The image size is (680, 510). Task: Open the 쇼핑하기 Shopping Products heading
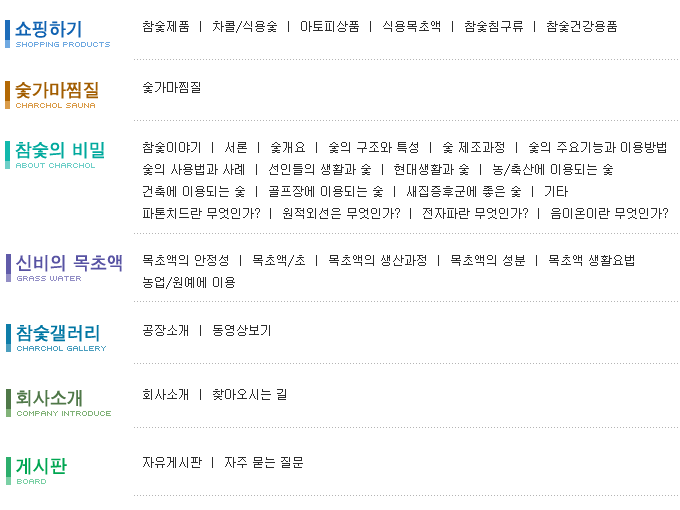pos(58,34)
